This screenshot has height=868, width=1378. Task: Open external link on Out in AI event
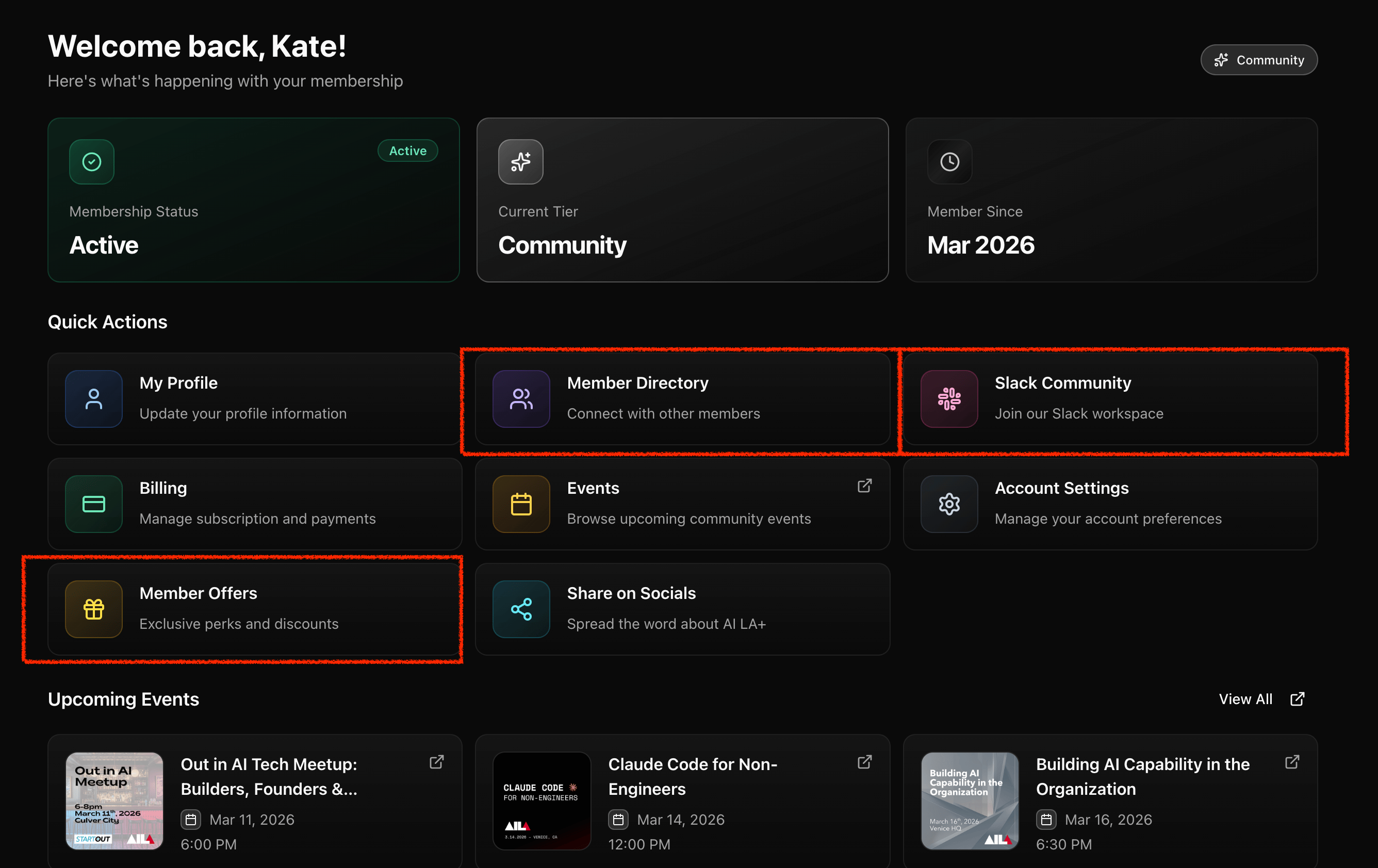click(x=437, y=762)
